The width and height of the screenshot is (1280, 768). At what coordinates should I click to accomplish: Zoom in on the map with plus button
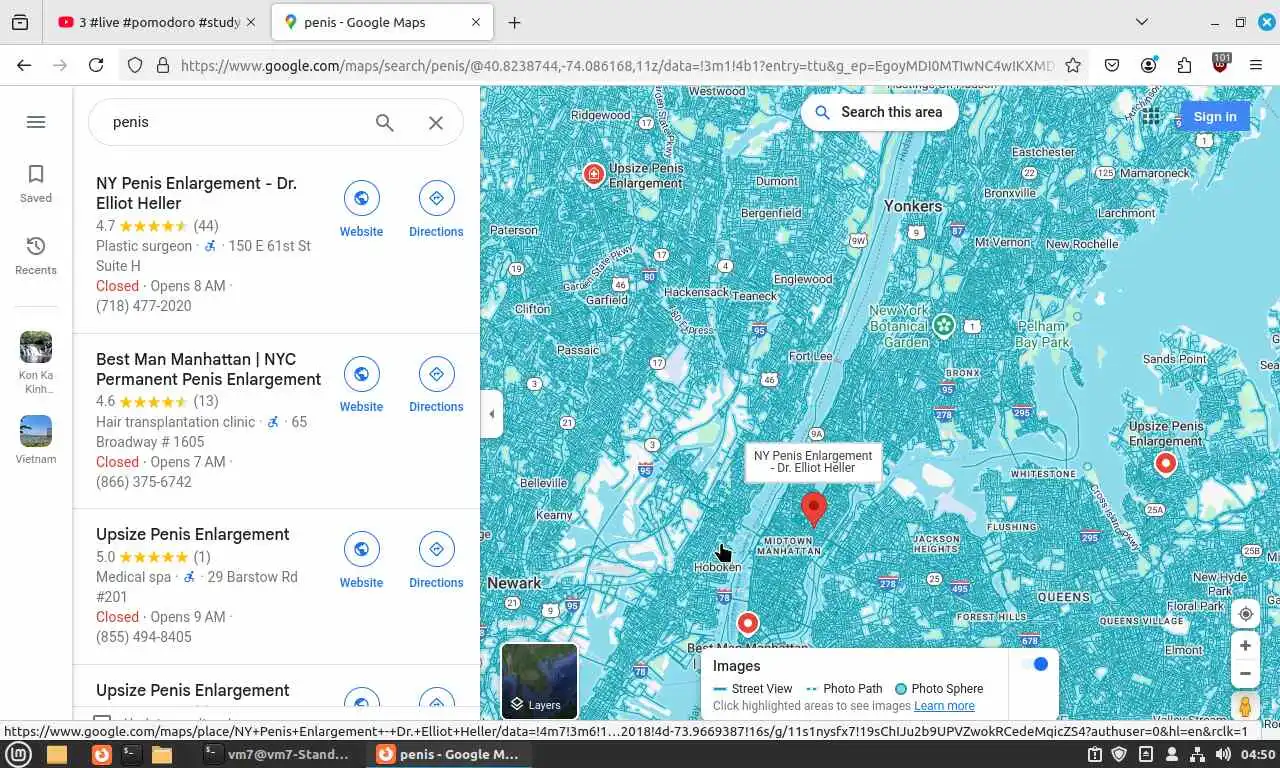click(x=1245, y=646)
